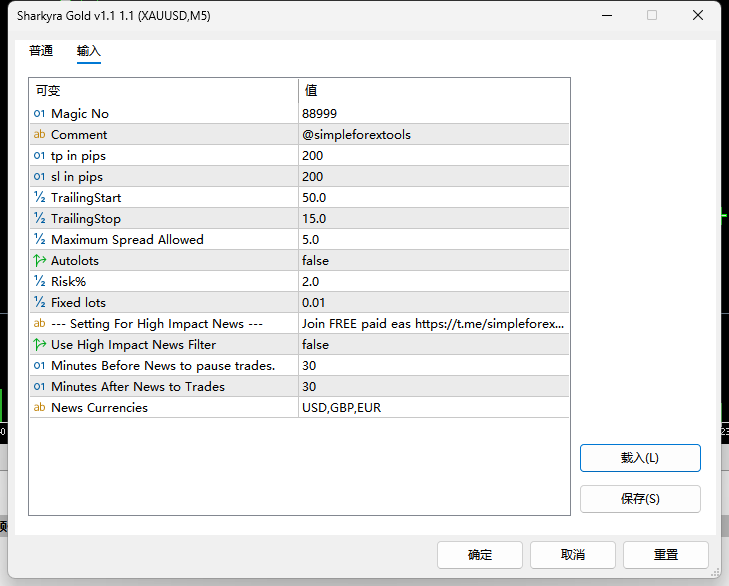Toggle Use High Impact News Filter value false

point(434,345)
